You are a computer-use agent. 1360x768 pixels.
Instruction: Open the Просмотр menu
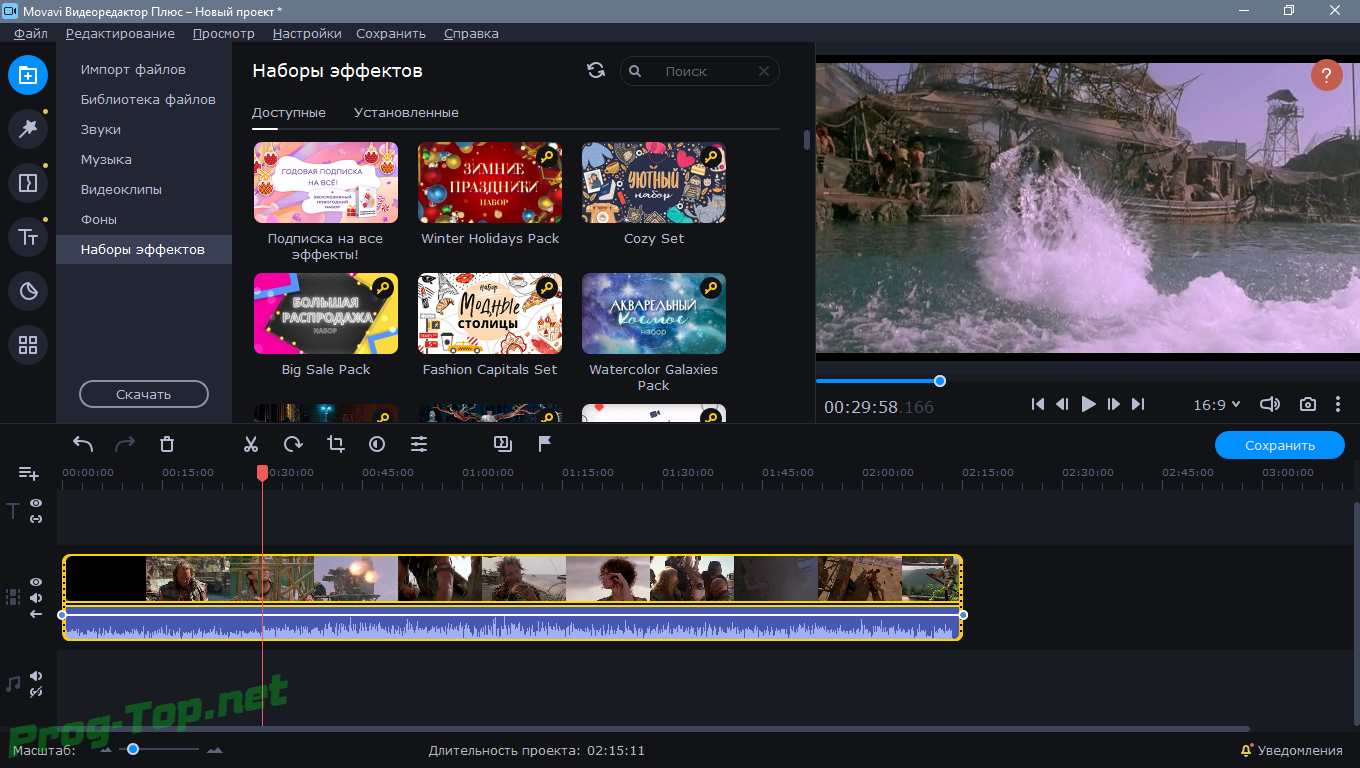223,33
